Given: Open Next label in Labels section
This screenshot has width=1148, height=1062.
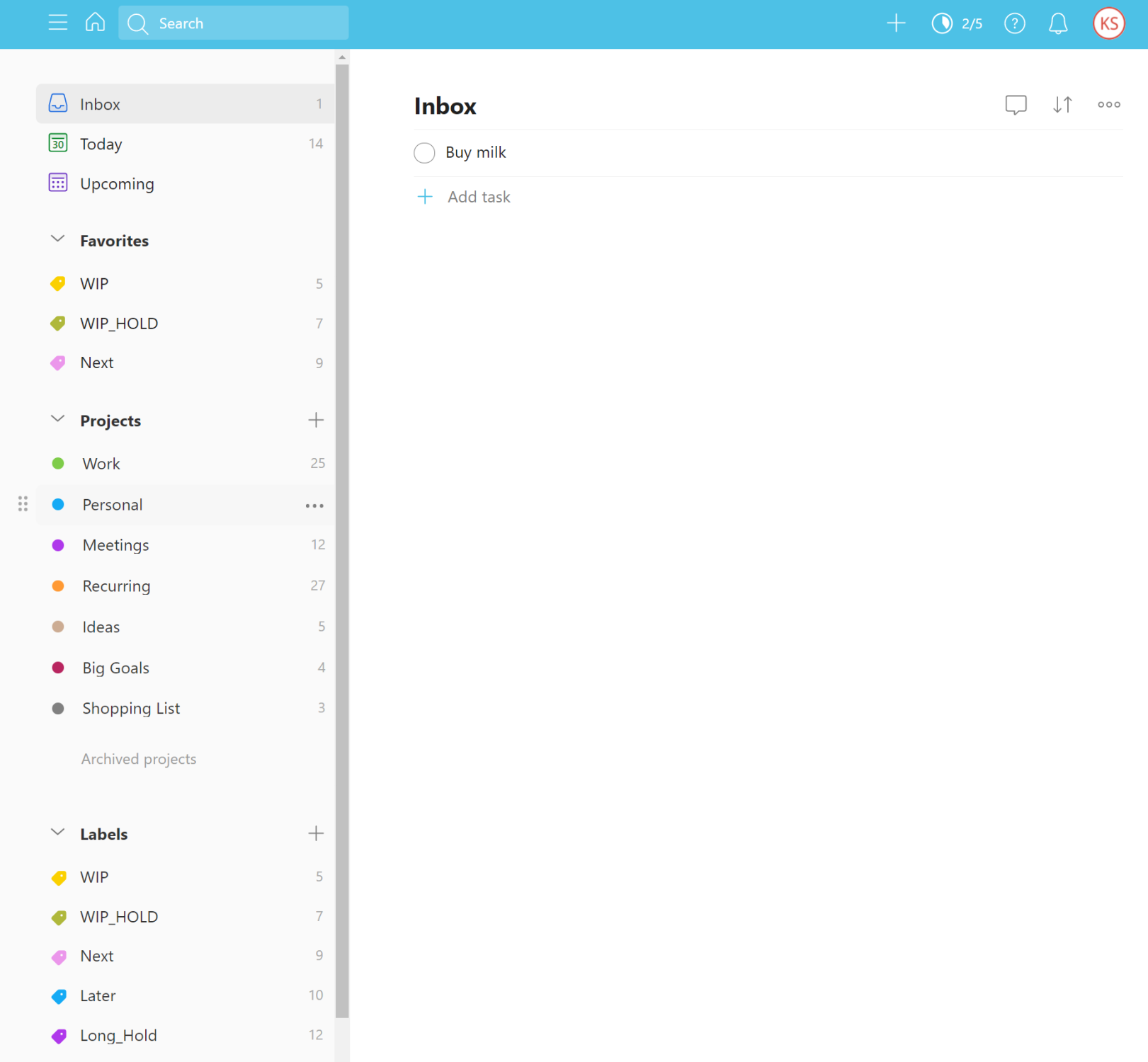Looking at the screenshot, I should [x=185, y=956].
